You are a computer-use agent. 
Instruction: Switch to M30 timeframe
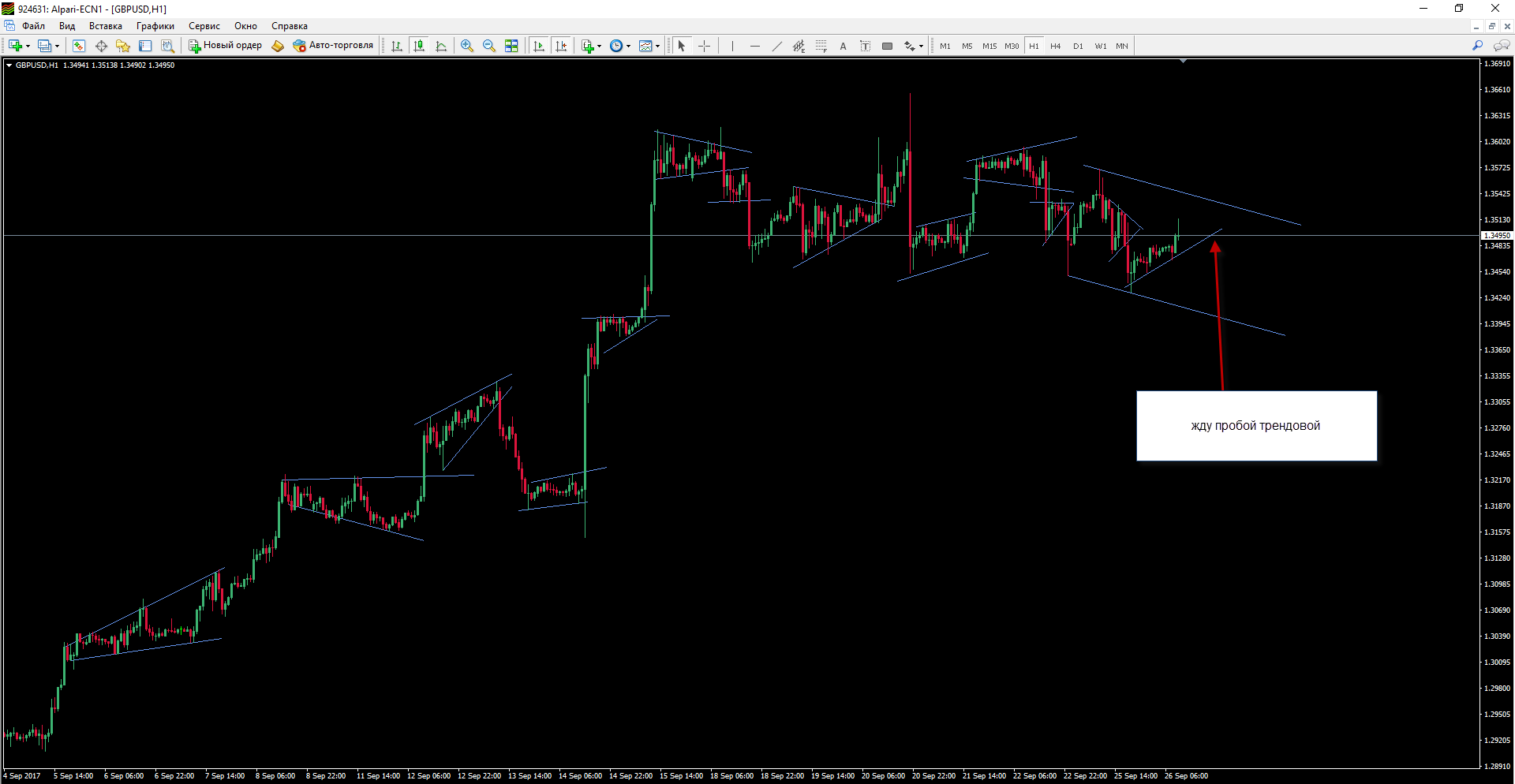[x=1012, y=46]
